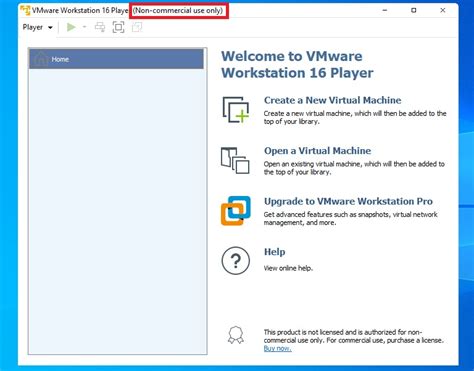Click the Workstation Pro upgrade logo icon
The width and height of the screenshot is (474, 371).
(235, 211)
